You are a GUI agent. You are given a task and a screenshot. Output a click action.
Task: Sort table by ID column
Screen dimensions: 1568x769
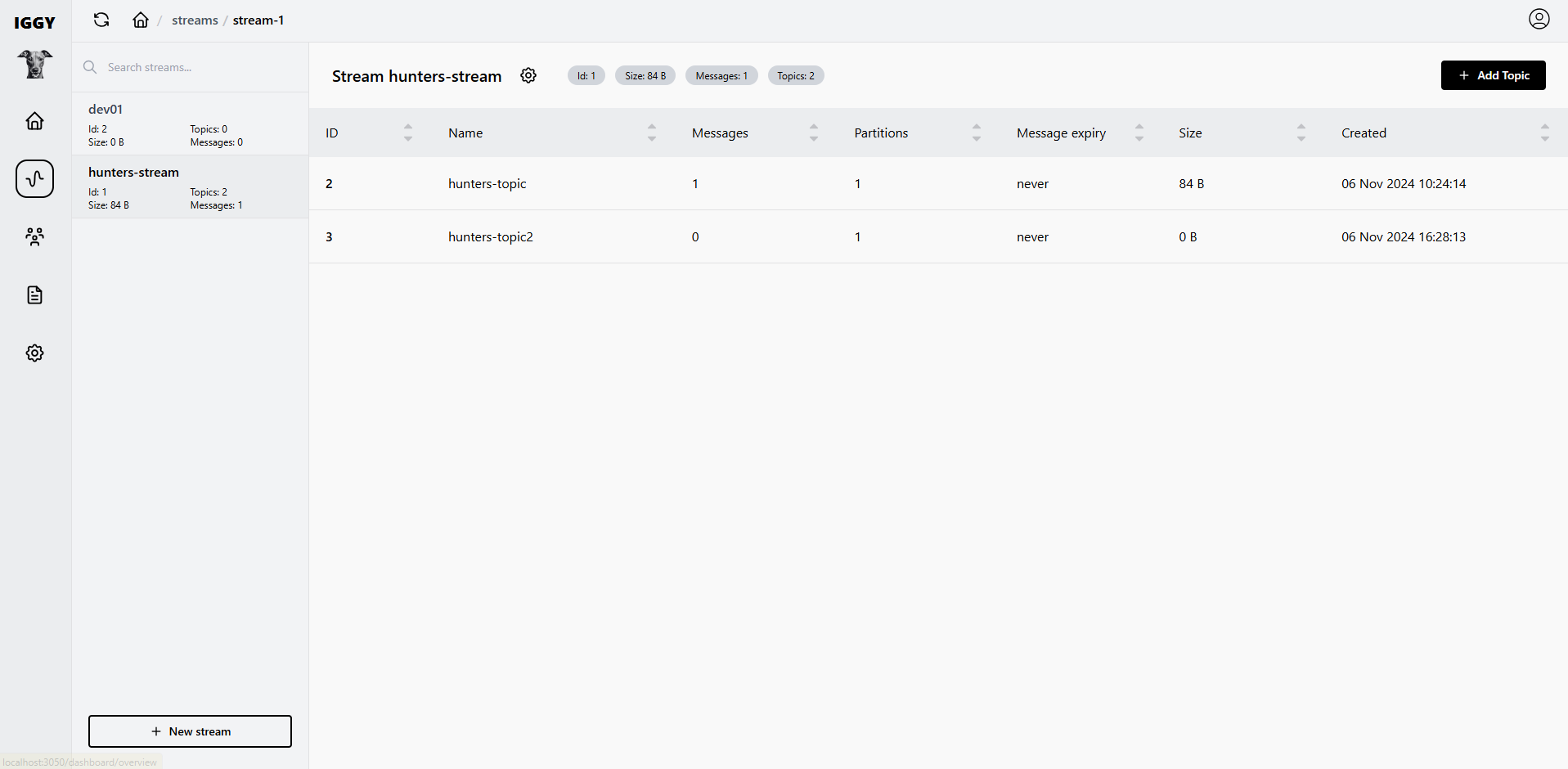click(408, 133)
